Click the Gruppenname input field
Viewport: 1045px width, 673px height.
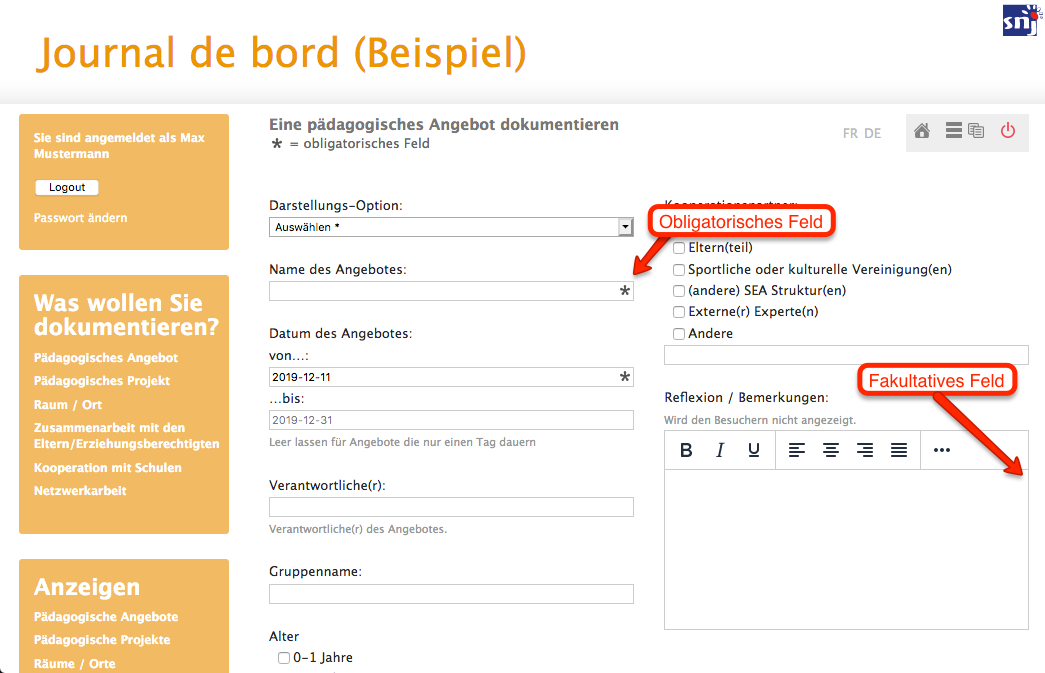pyautogui.click(x=451, y=594)
